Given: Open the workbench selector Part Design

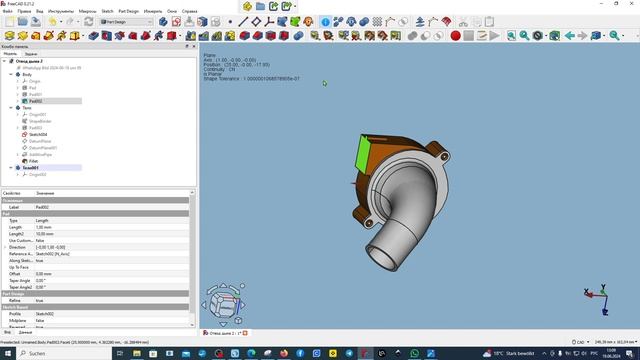Looking at the screenshot, I should [x=127, y=22].
